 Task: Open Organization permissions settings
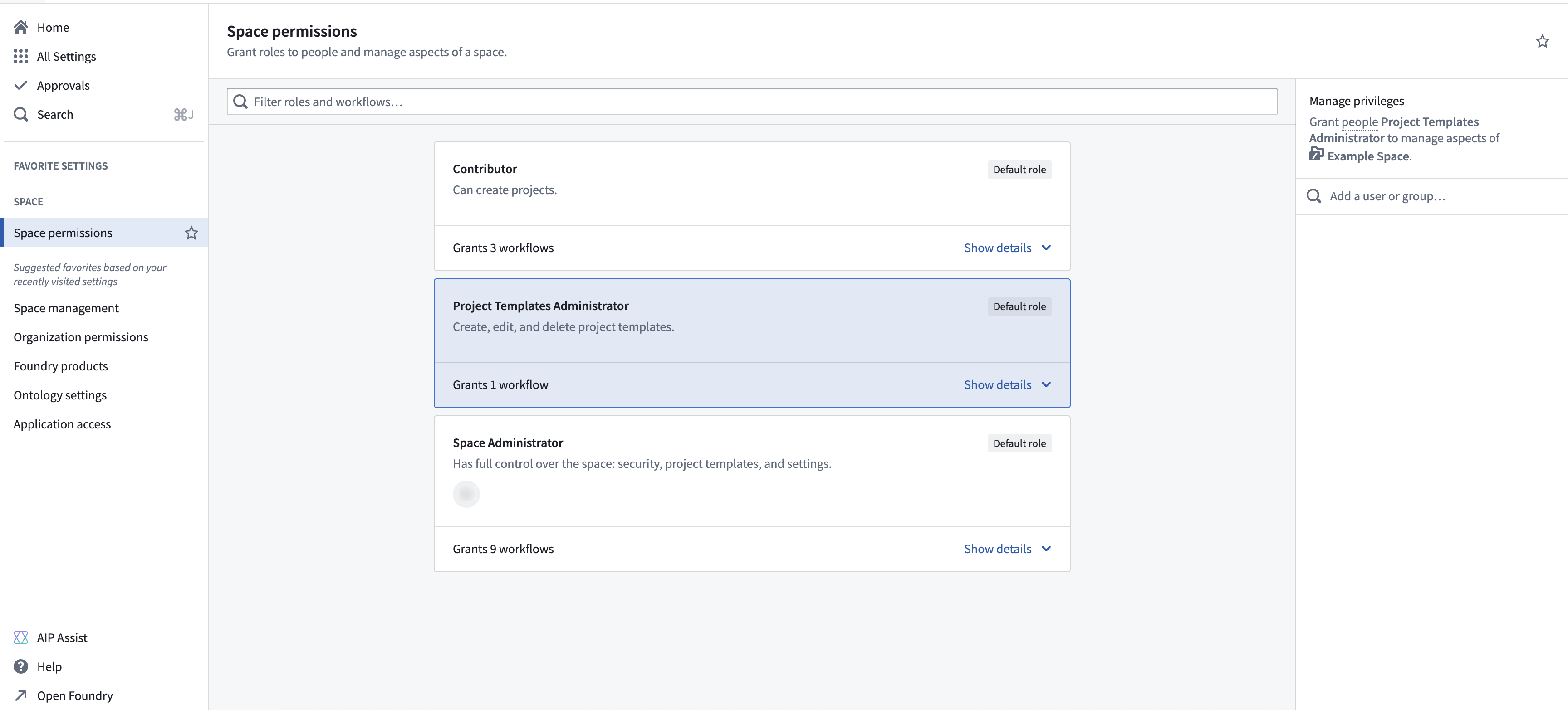pos(81,336)
